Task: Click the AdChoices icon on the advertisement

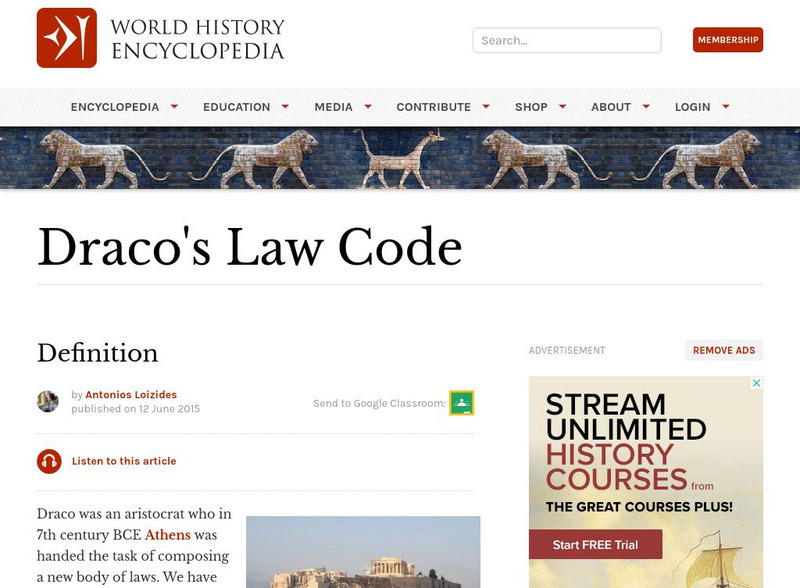Action: tap(757, 384)
